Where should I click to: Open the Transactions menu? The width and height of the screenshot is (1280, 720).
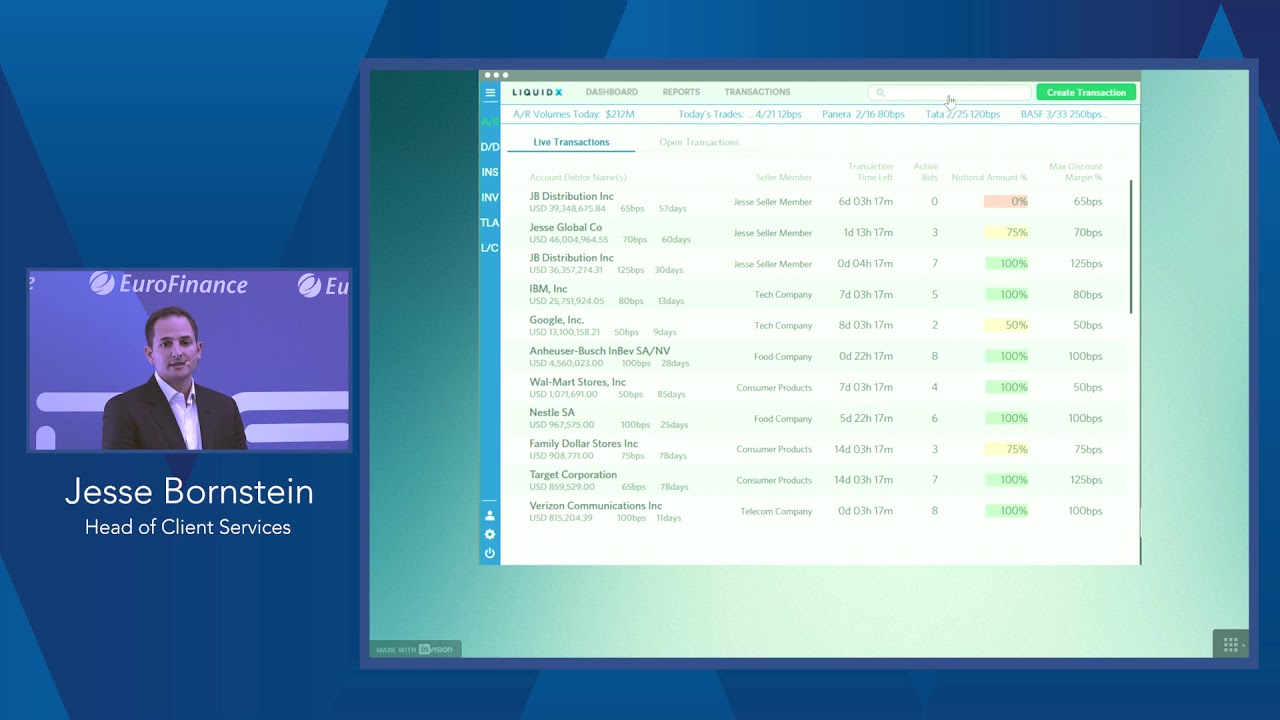coord(757,92)
